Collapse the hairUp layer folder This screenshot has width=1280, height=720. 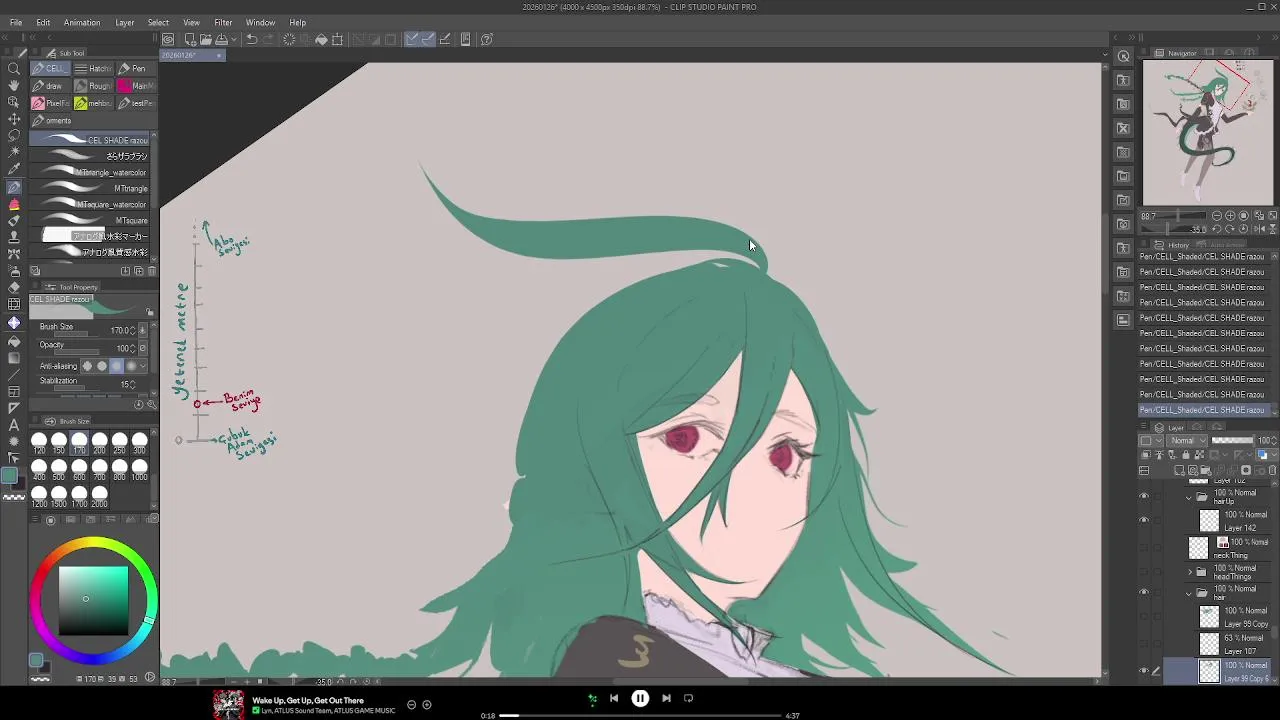[x=1189, y=497]
